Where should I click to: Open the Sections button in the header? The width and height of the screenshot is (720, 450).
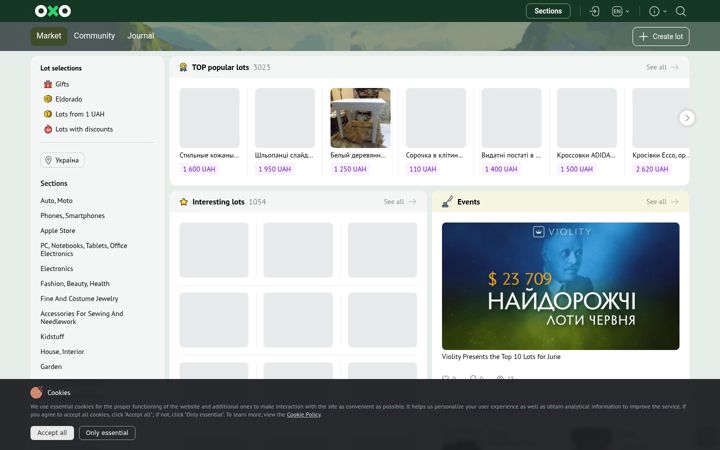tap(548, 11)
